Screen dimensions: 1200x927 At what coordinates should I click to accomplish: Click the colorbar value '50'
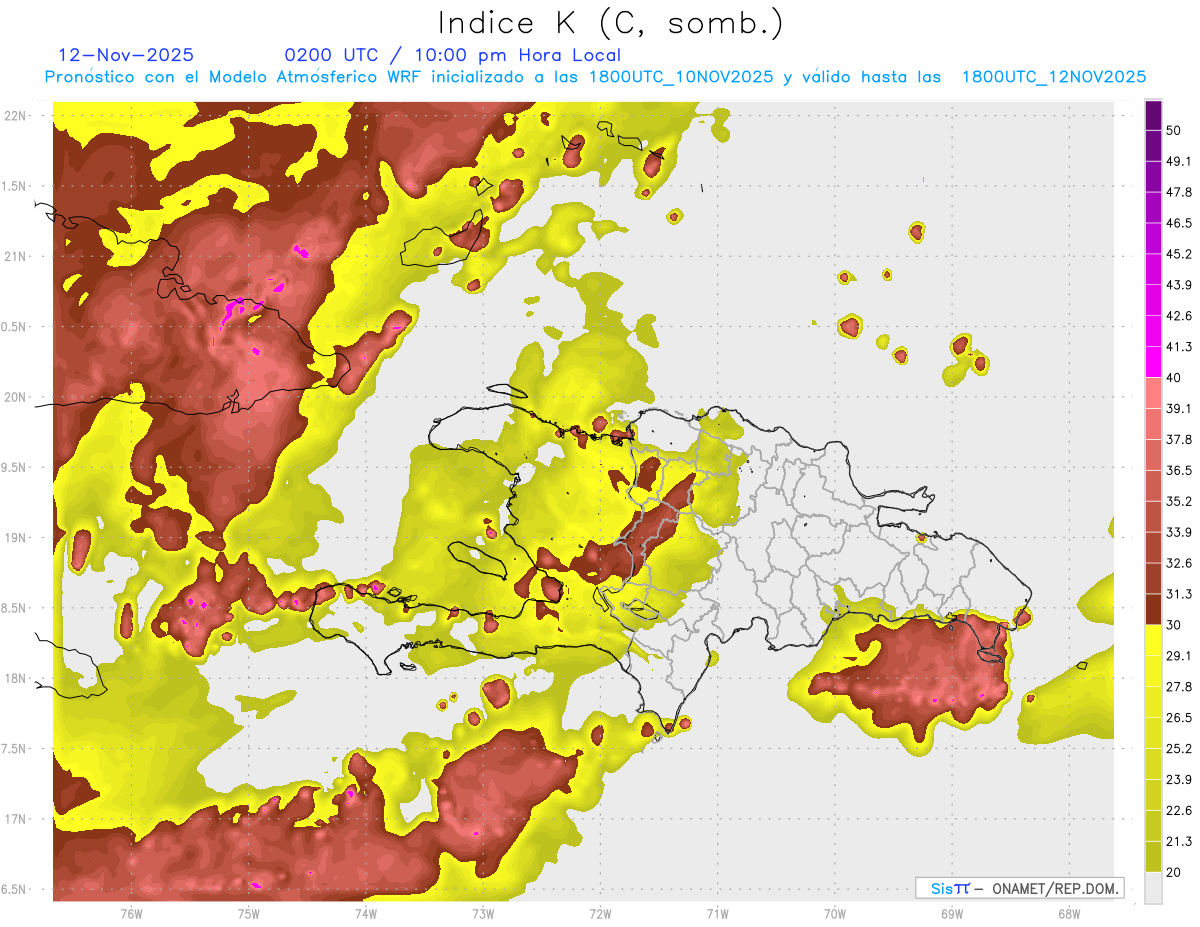click(x=1173, y=130)
